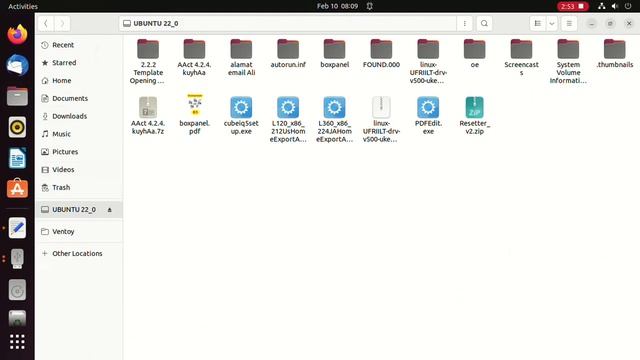Go back with the back arrow
The width and height of the screenshot is (640, 360).
pyautogui.click(x=46, y=23)
